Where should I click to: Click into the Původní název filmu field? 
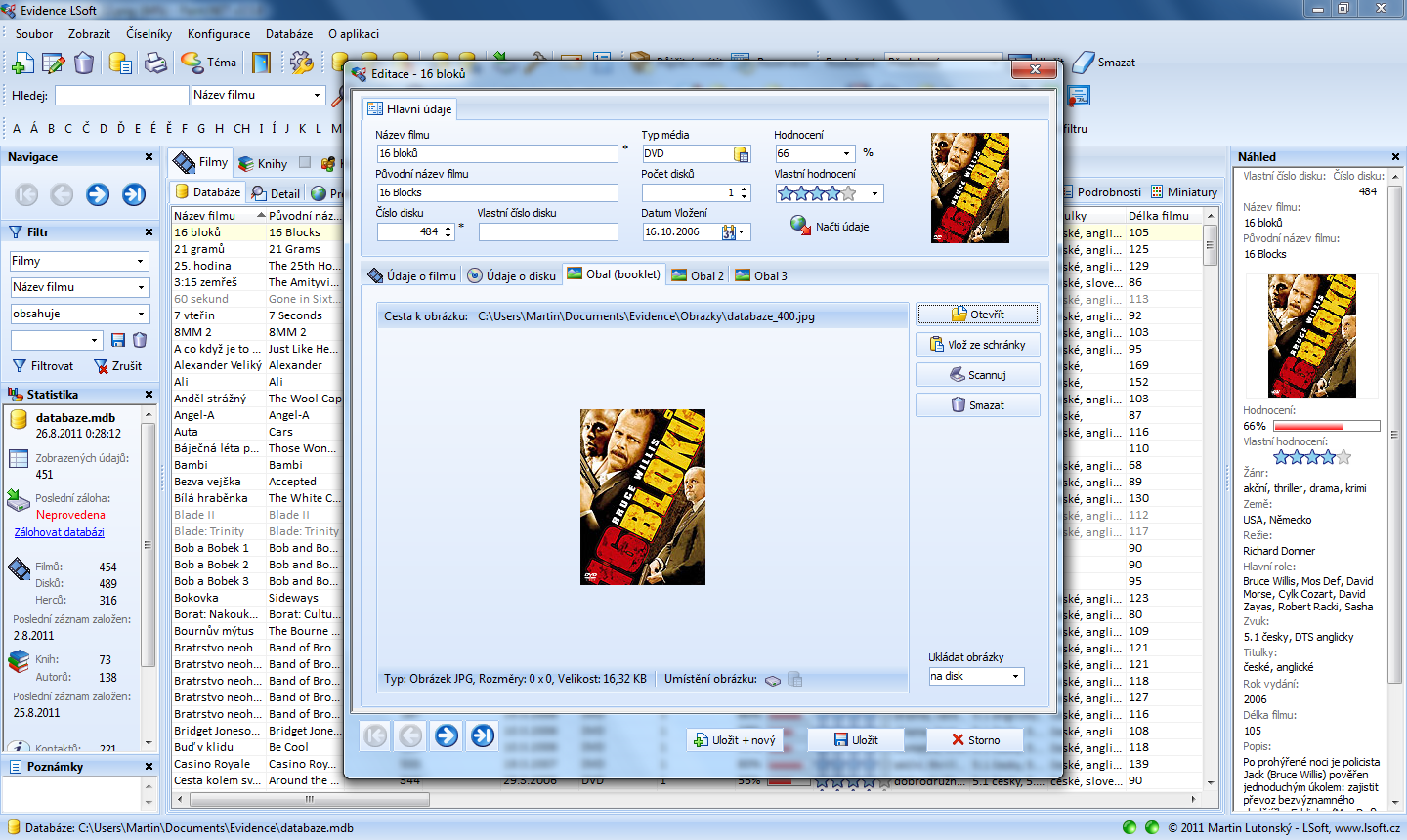pyautogui.click(x=497, y=193)
